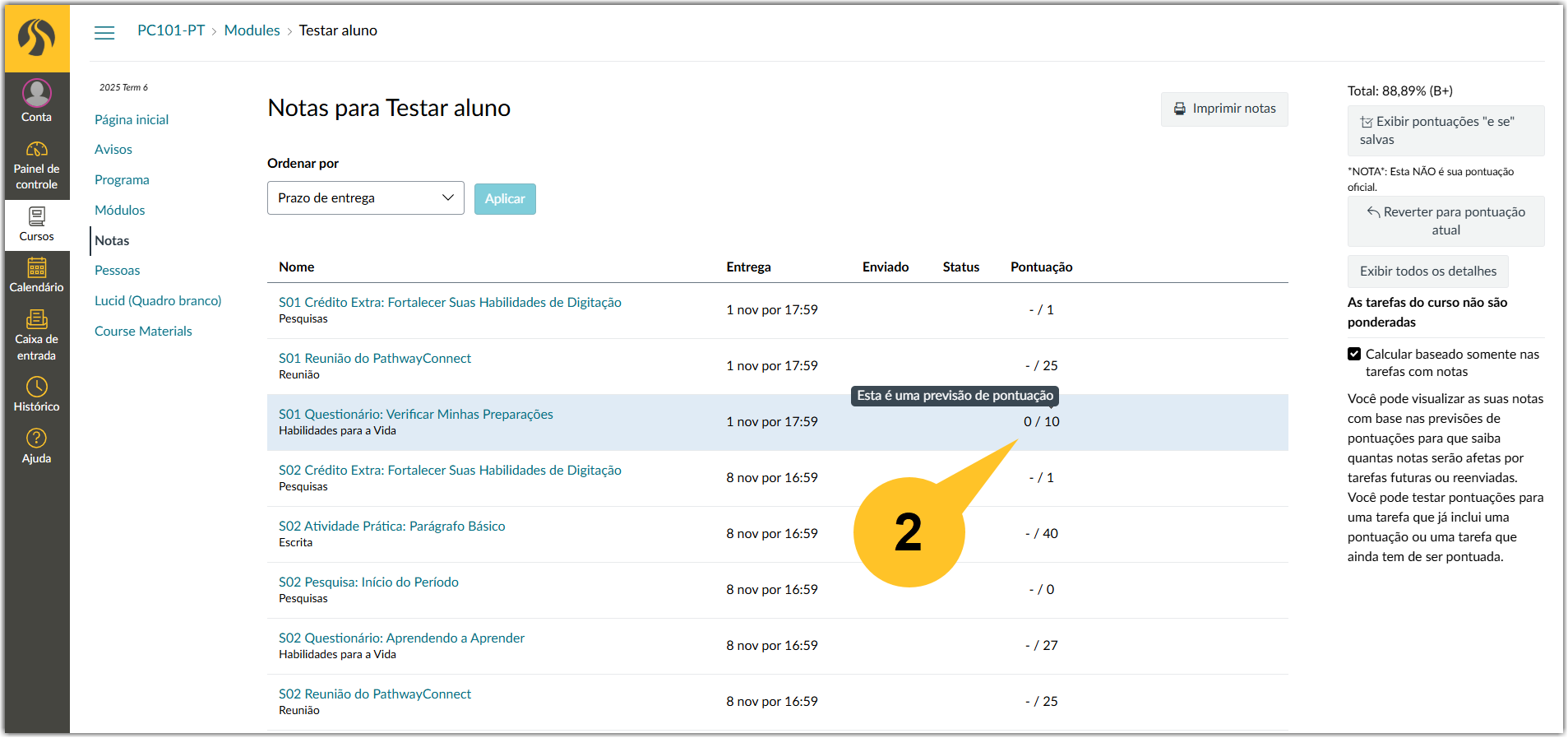Select Pessoas in course navigation

(118, 270)
